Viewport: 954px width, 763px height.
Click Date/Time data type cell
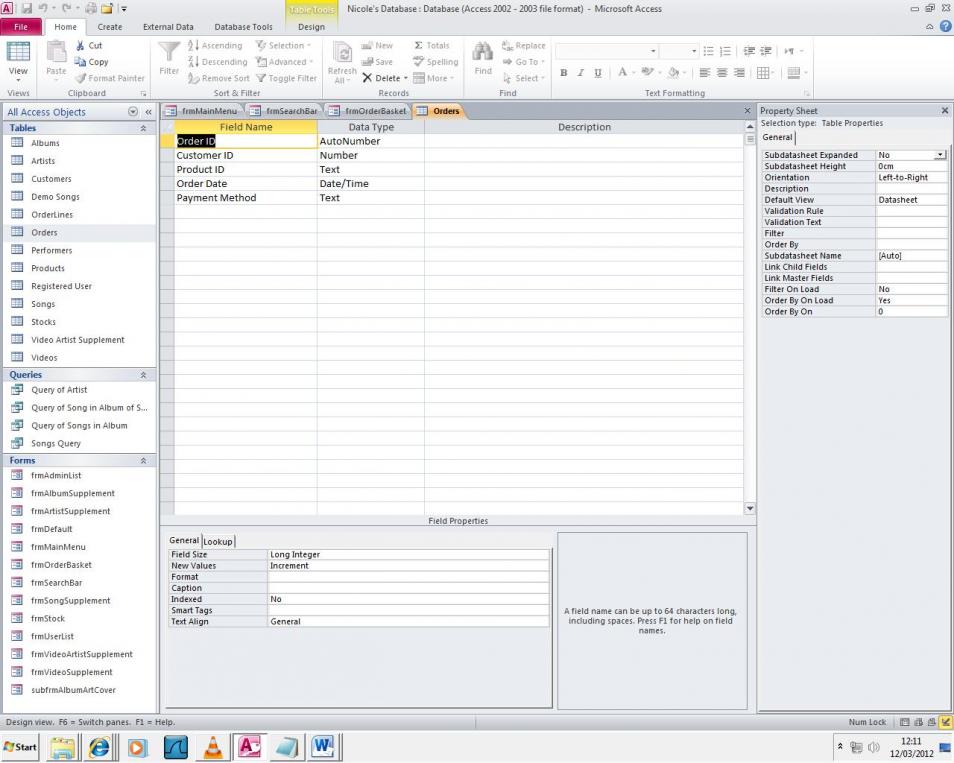371,184
